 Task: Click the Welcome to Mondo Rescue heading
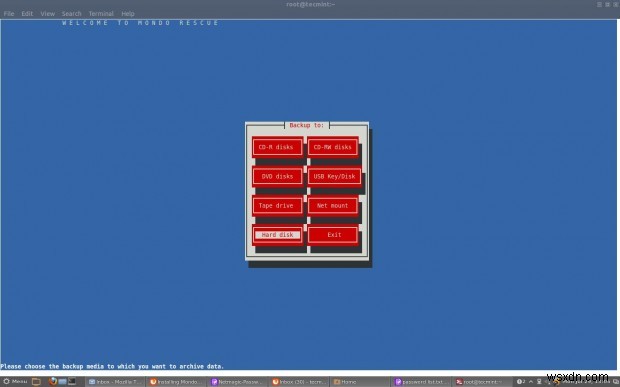click(x=140, y=23)
